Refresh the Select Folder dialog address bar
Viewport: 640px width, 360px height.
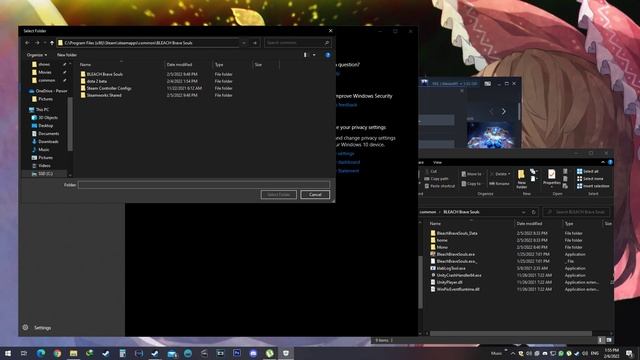pos(255,42)
